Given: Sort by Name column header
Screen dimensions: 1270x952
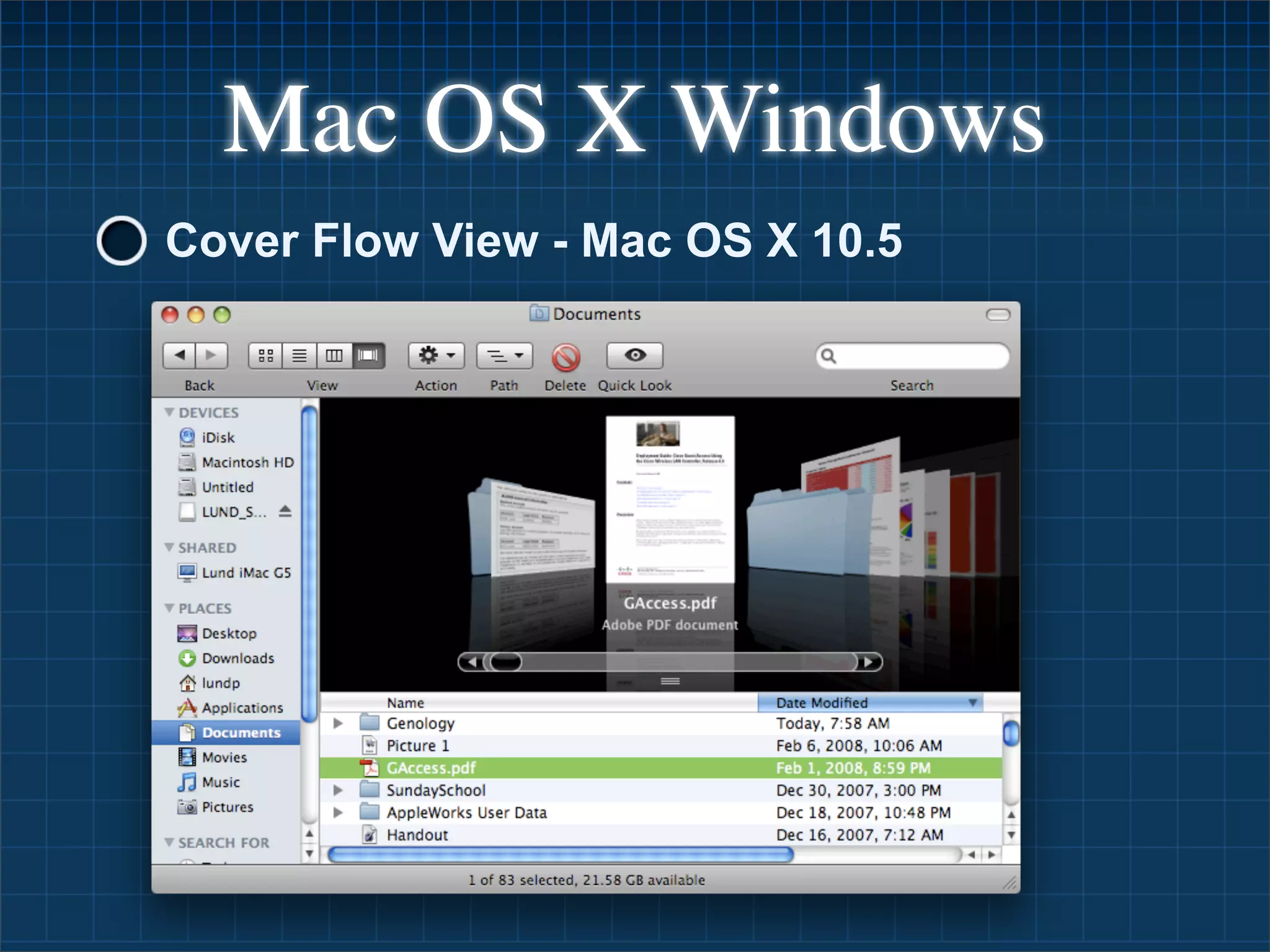Looking at the screenshot, I should pos(538,703).
